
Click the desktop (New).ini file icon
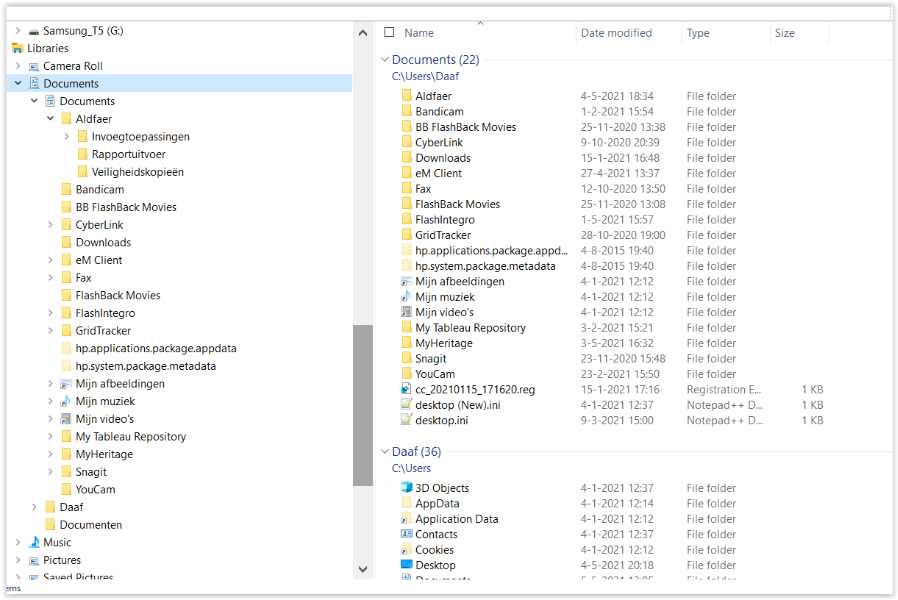click(x=406, y=405)
